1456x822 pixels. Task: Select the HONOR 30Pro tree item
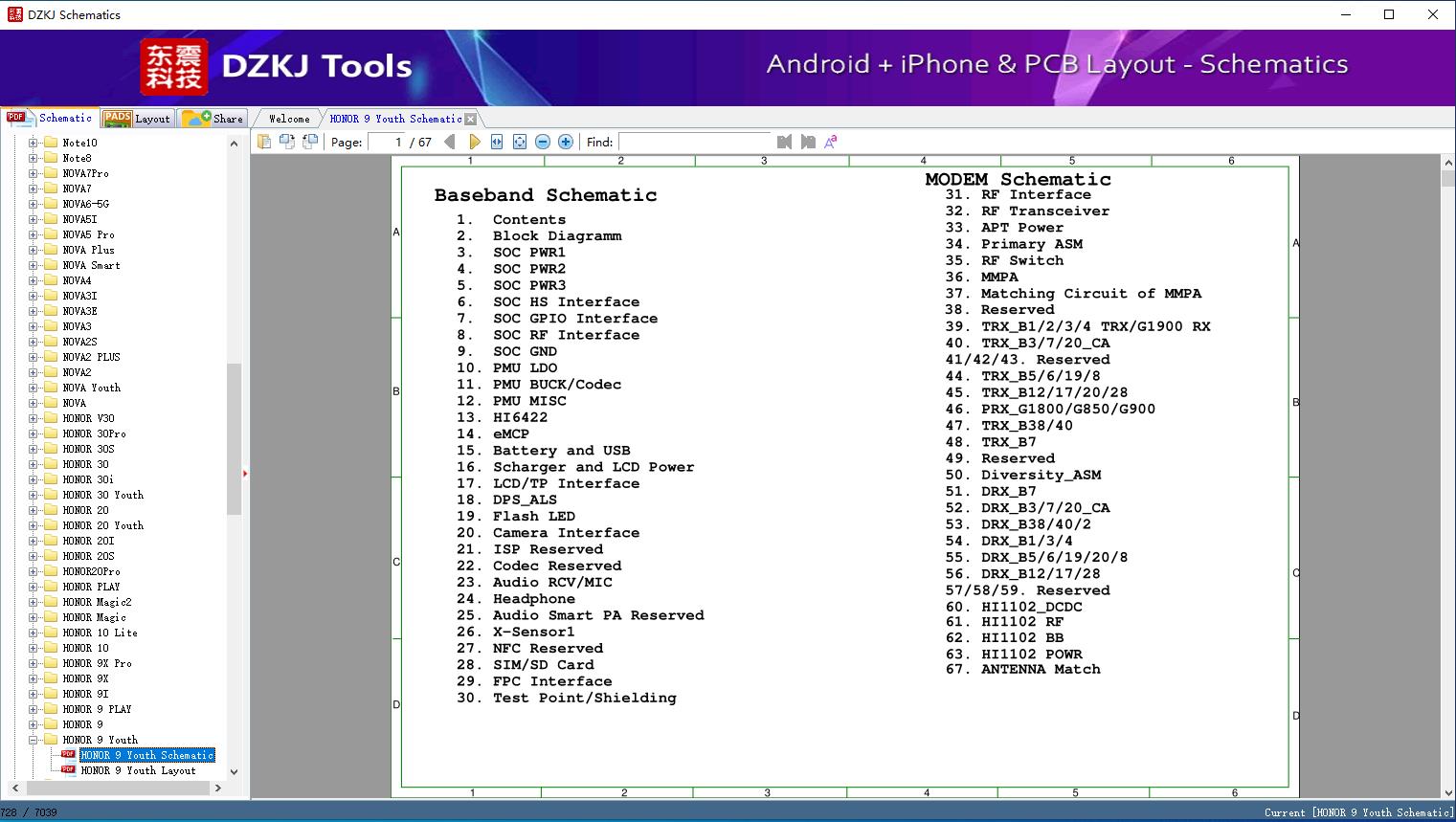pyautogui.click(x=95, y=433)
